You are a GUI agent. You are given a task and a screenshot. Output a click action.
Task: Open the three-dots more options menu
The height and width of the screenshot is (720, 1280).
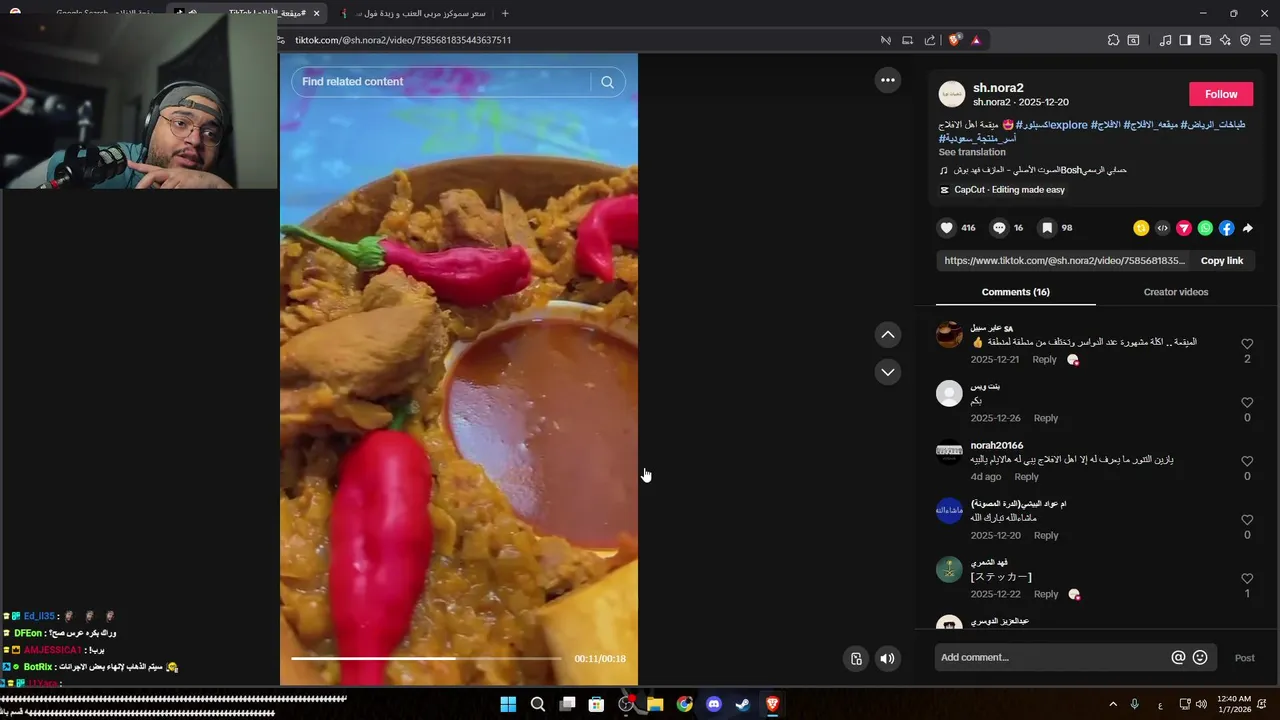[887, 80]
